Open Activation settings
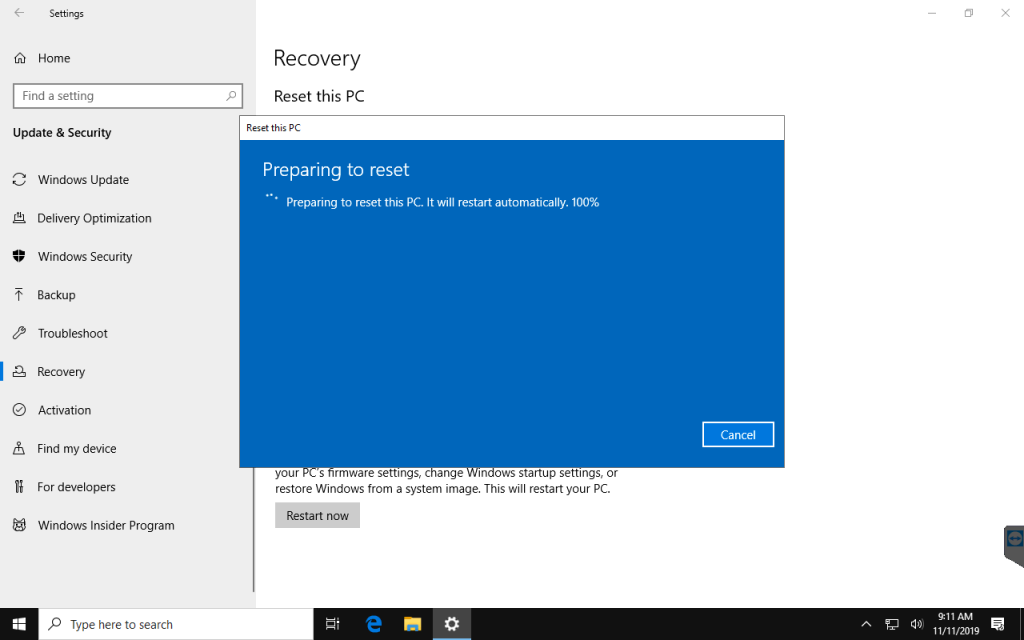This screenshot has width=1024, height=640. (x=64, y=410)
